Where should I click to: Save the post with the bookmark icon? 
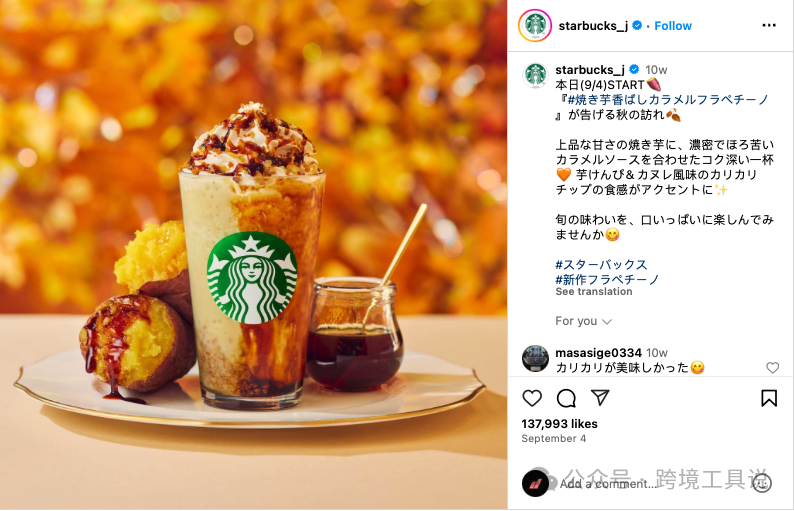tap(769, 398)
